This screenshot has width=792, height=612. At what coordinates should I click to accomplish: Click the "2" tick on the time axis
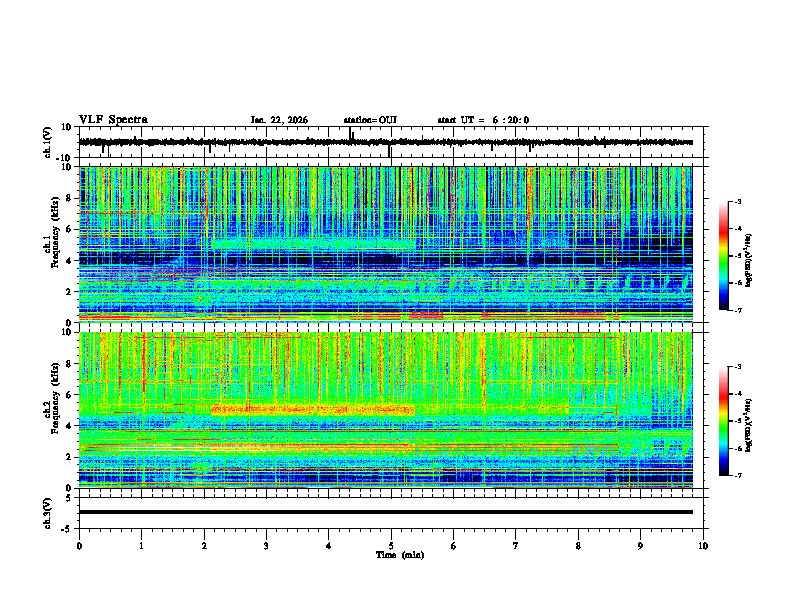tap(204, 546)
